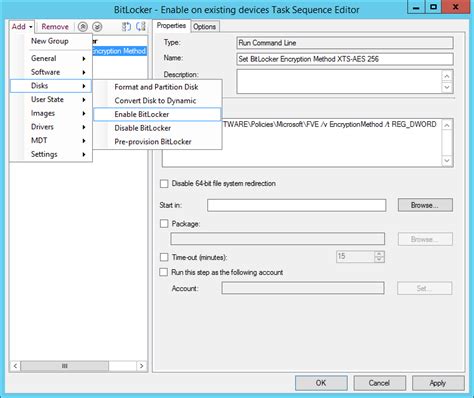The width and height of the screenshot is (474, 398).
Task: Check Run this step as following account
Action: coord(164,272)
